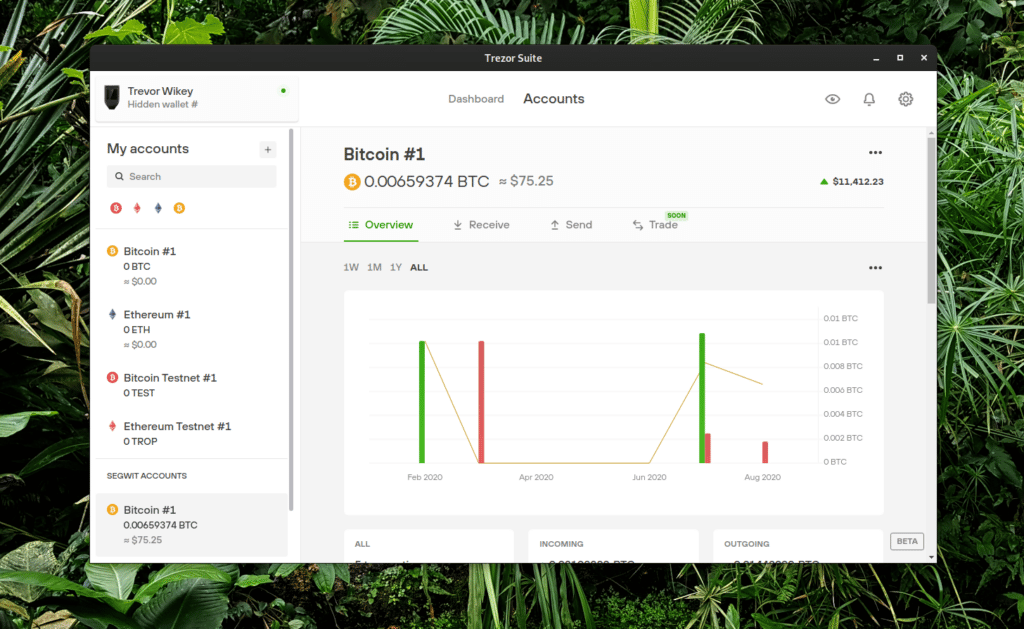
Task: Click the Send upload arrow icon
Action: pyautogui.click(x=554, y=225)
